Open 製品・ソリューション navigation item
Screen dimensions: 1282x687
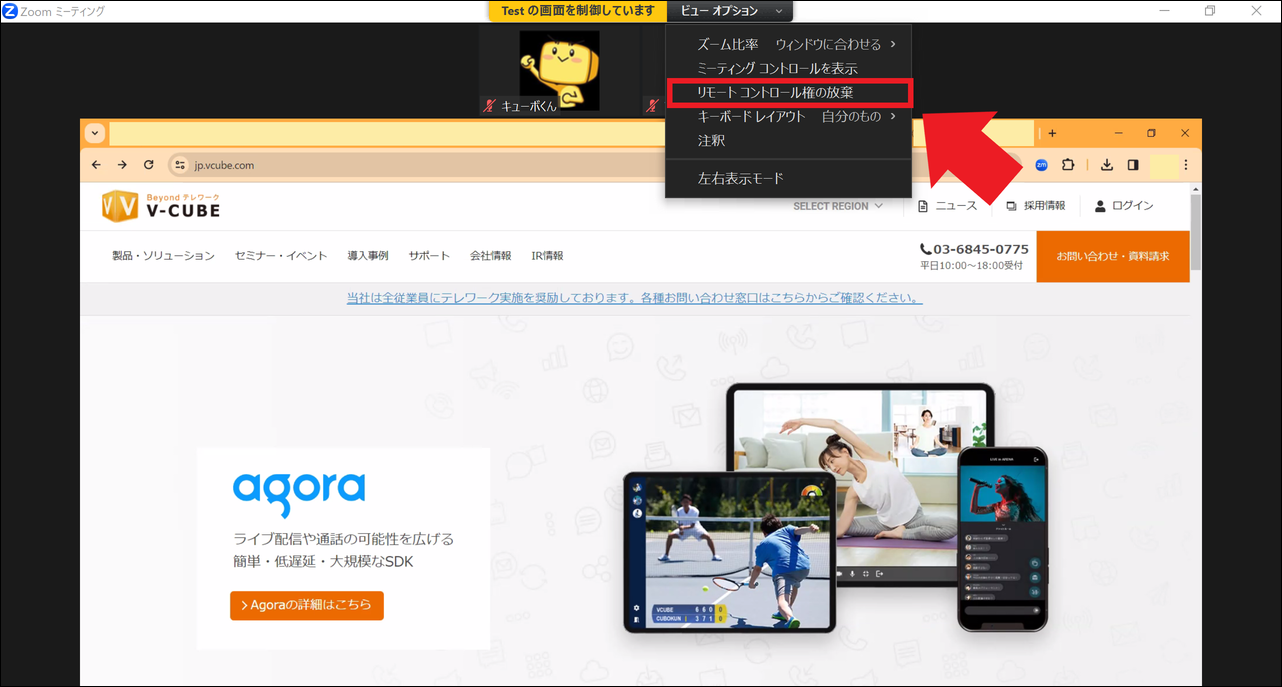tap(163, 256)
